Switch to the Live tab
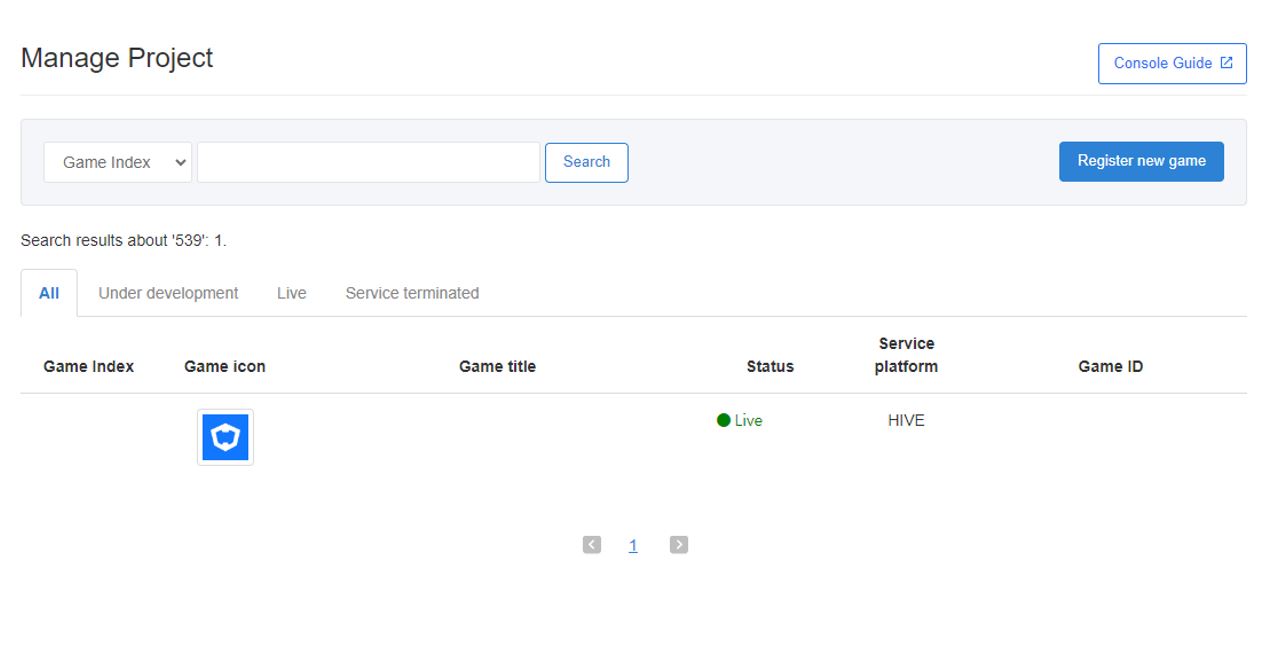This screenshot has height=646, width=1275. click(x=292, y=293)
